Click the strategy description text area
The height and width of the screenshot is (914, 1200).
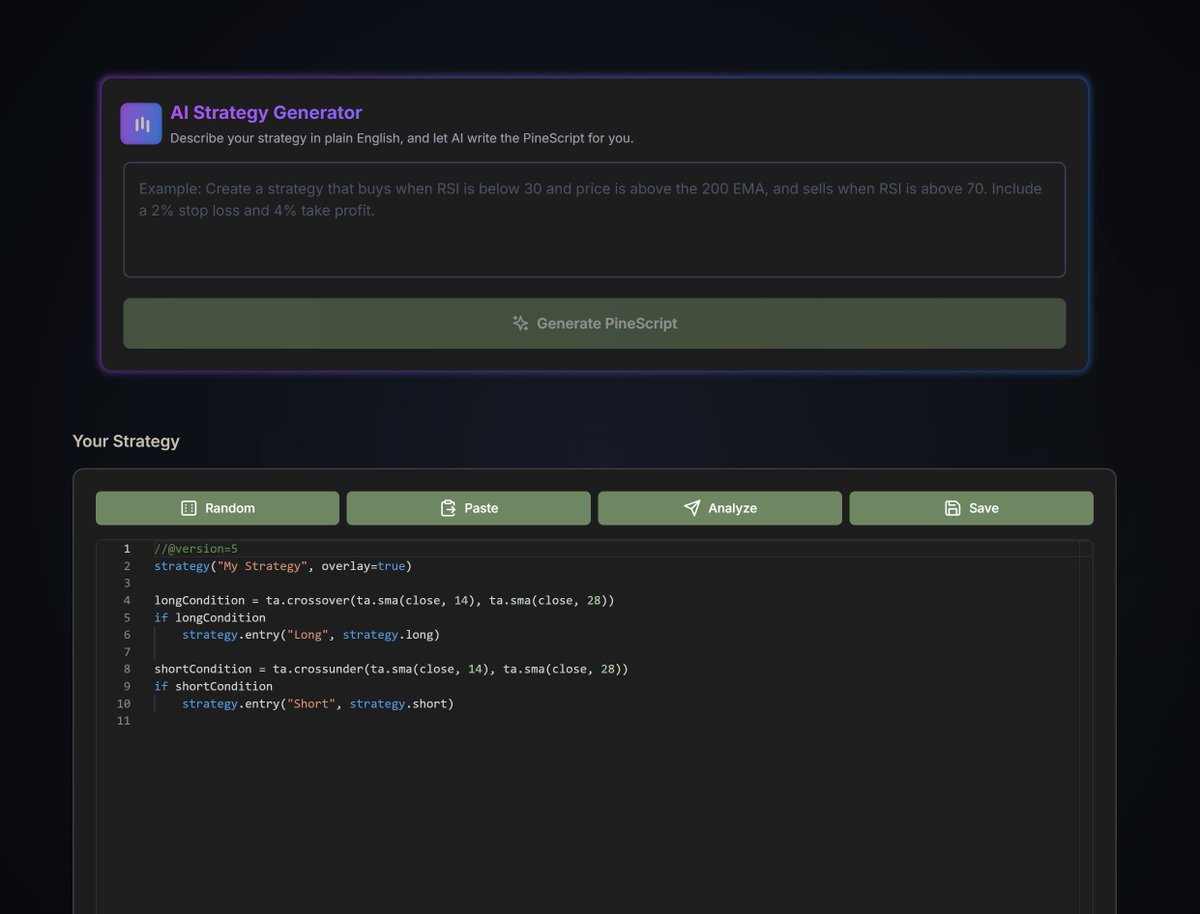(594, 219)
